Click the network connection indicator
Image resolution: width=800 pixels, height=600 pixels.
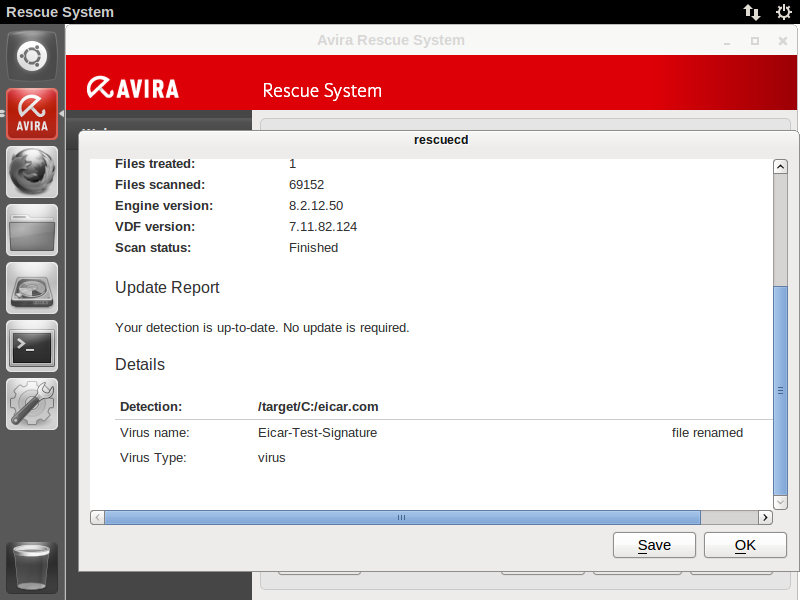click(751, 12)
